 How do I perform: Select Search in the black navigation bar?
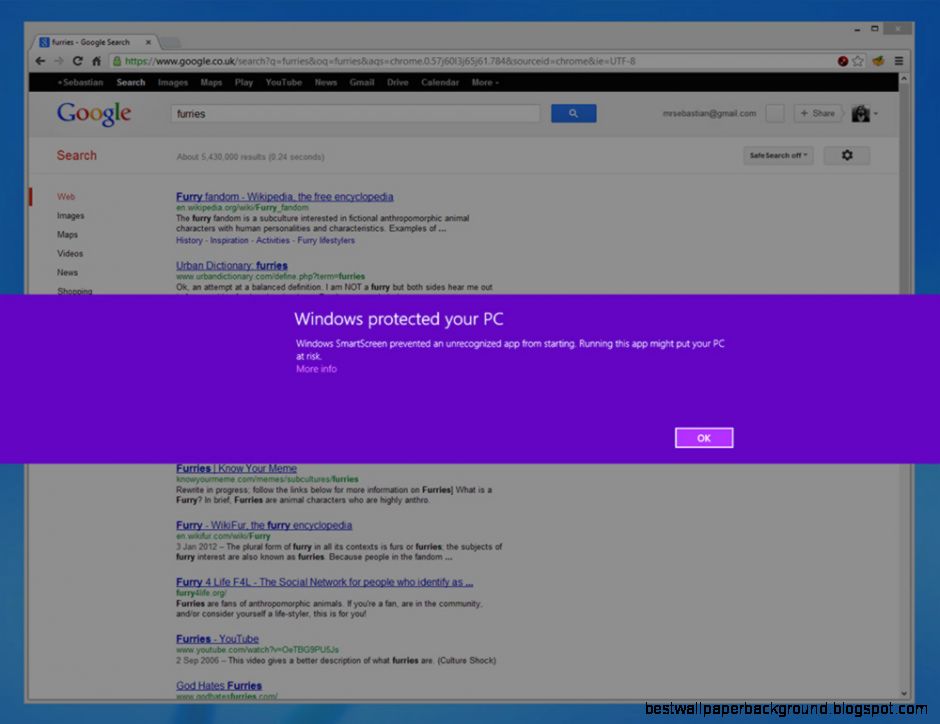tap(131, 82)
